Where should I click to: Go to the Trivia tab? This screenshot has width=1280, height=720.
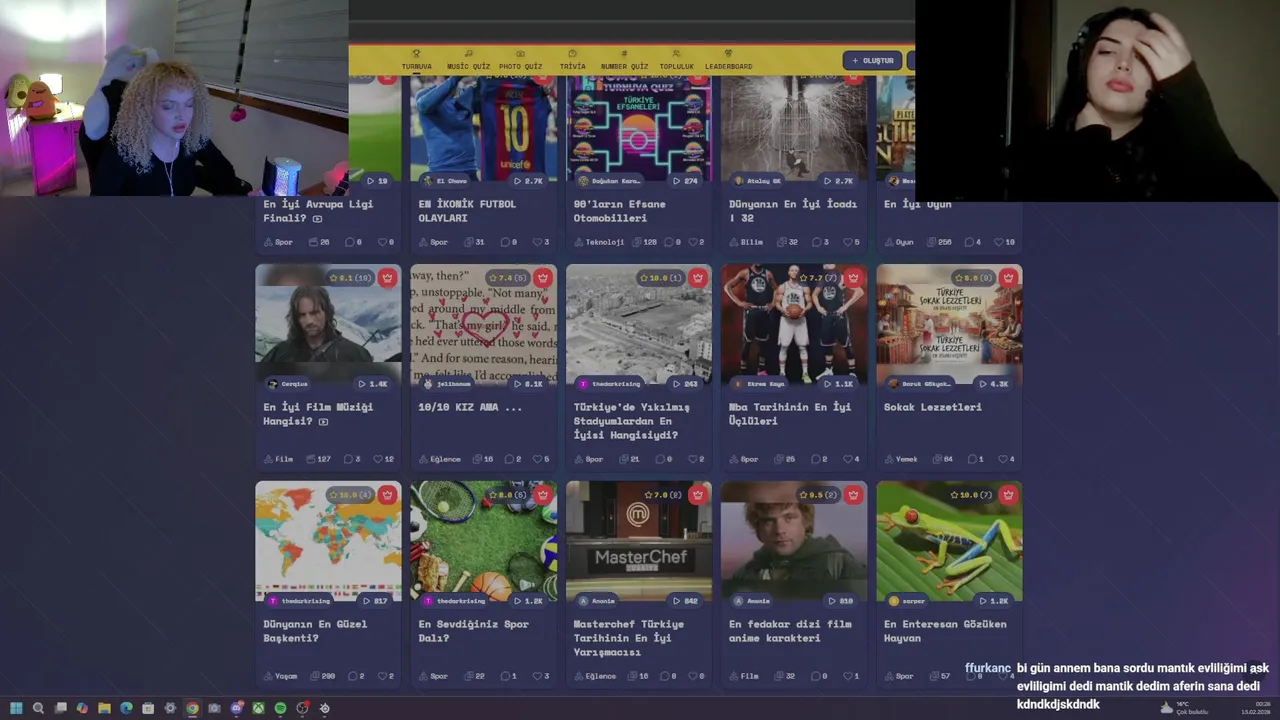coord(572,60)
